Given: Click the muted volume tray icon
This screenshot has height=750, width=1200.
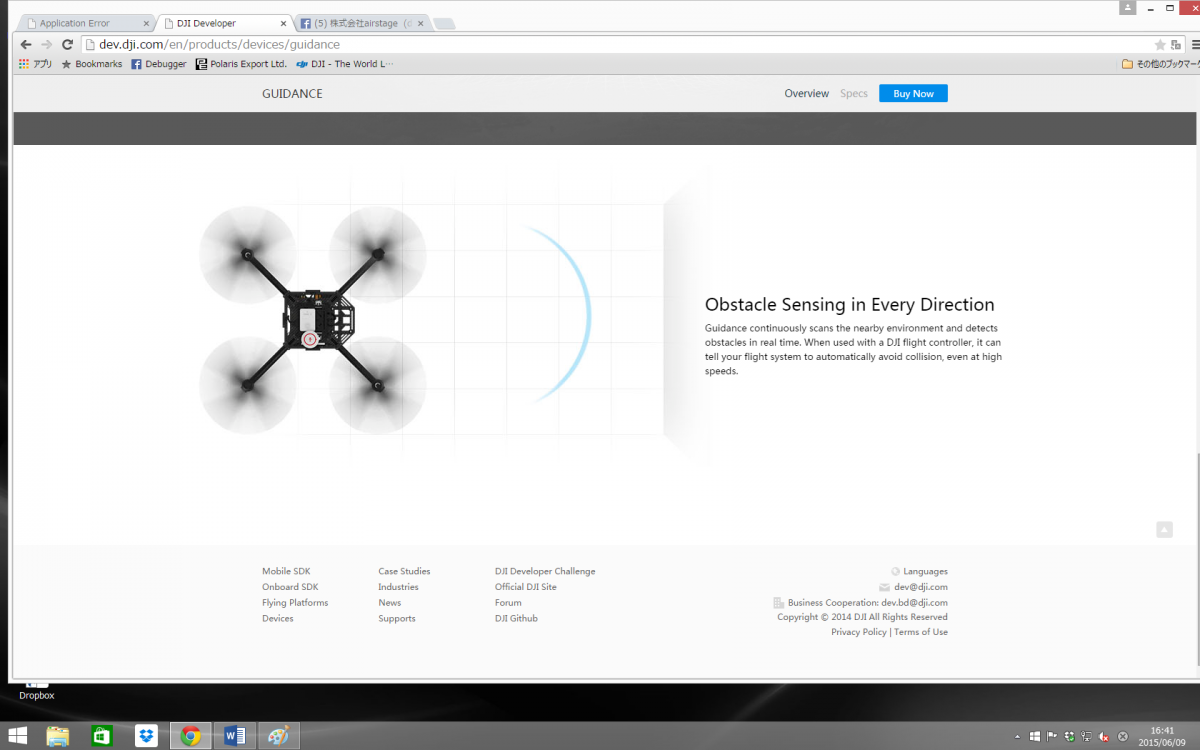Looking at the screenshot, I should [1104, 736].
